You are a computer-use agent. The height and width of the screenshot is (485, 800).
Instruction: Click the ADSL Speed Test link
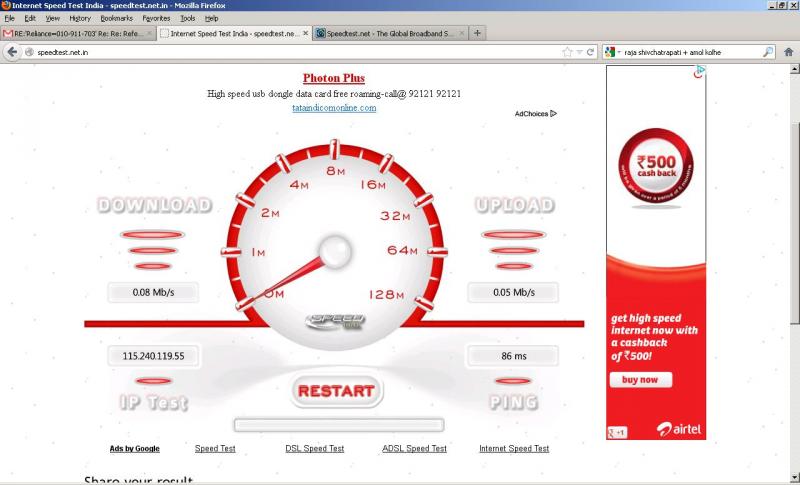click(414, 449)
